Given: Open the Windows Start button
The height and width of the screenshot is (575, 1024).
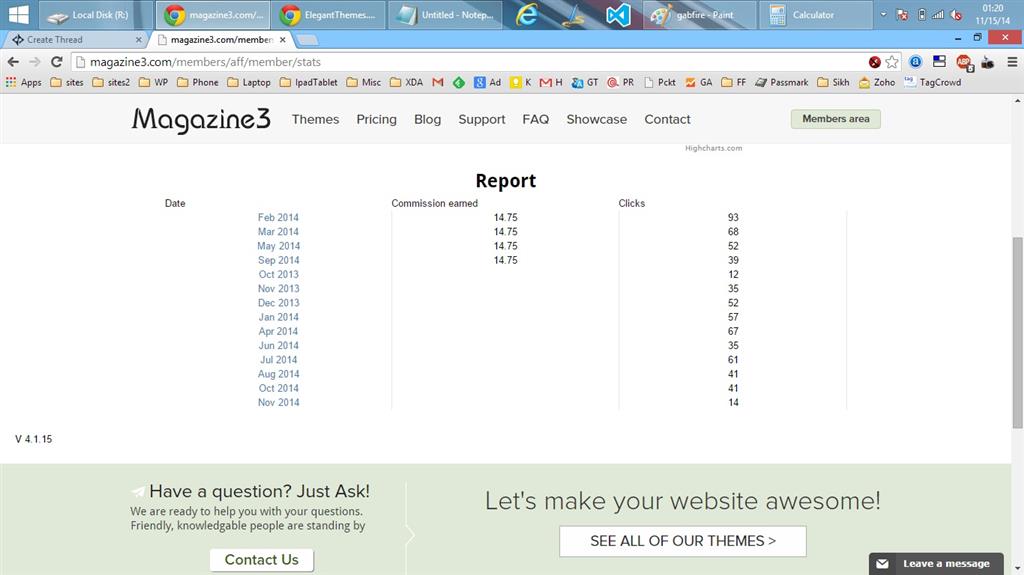Looking at the screenshot, I should (x=18, y=14).
